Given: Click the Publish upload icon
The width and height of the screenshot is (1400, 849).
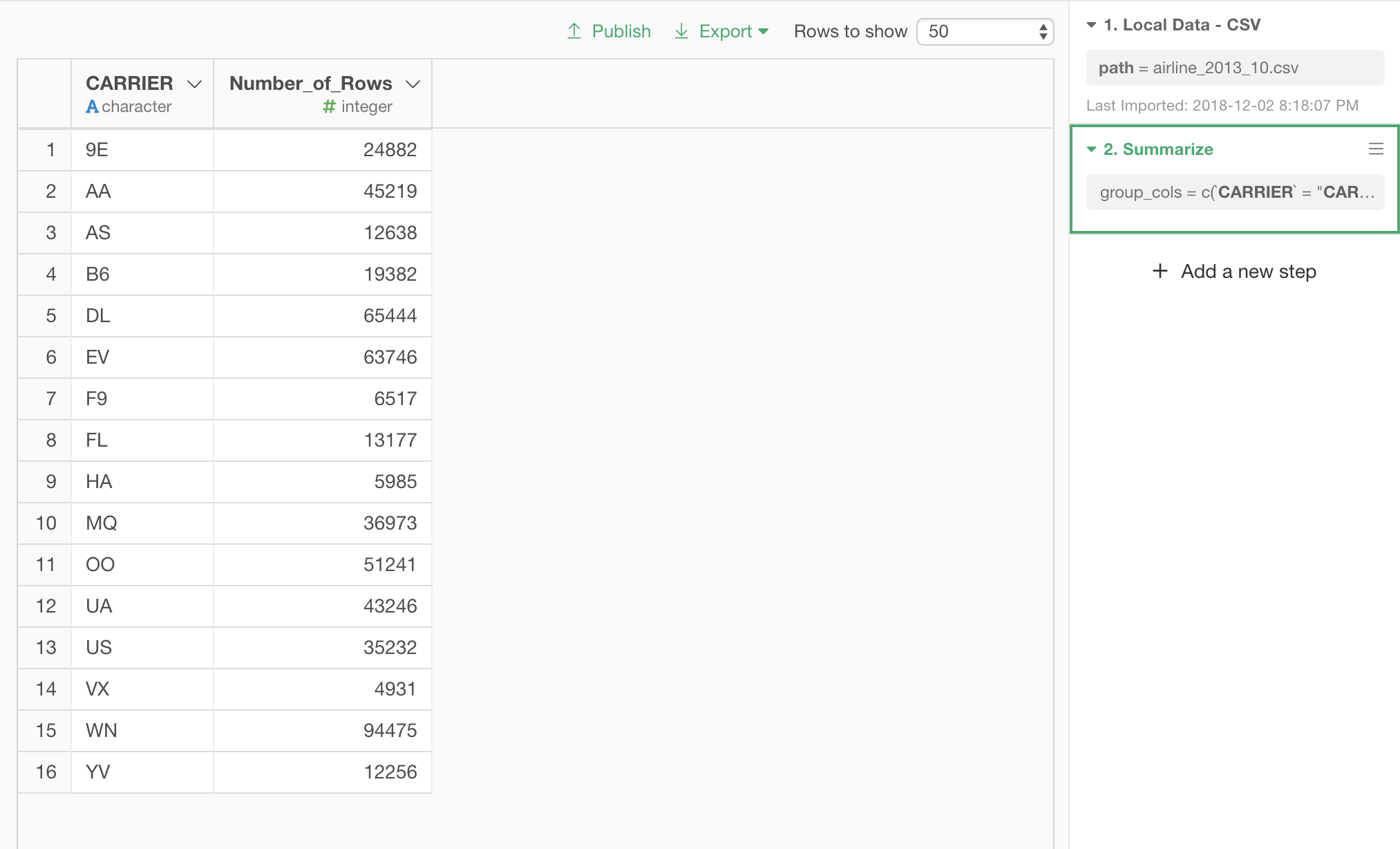Looking at the screenshot, I should coord(574,31).
